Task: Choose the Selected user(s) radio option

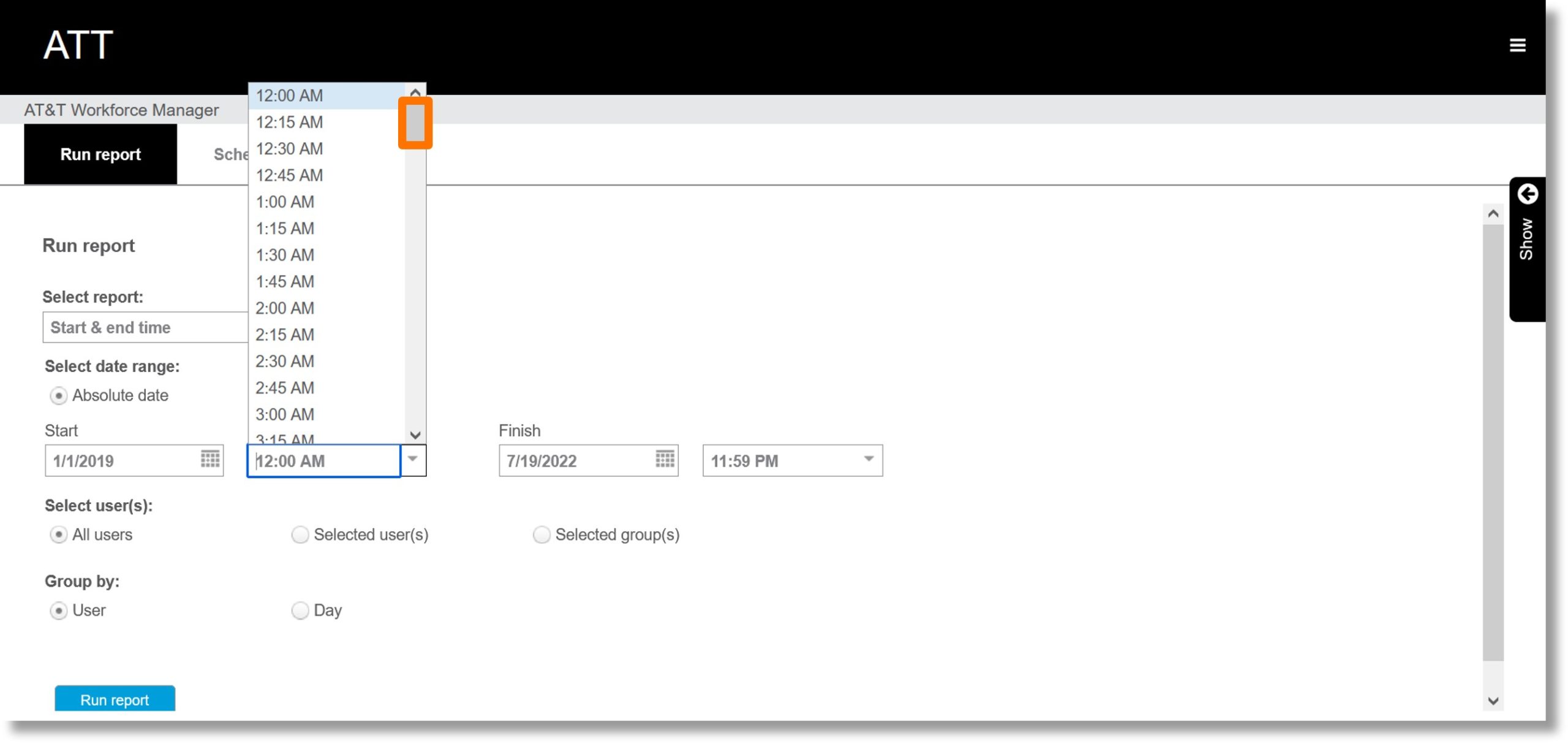Action: point(300,535)
